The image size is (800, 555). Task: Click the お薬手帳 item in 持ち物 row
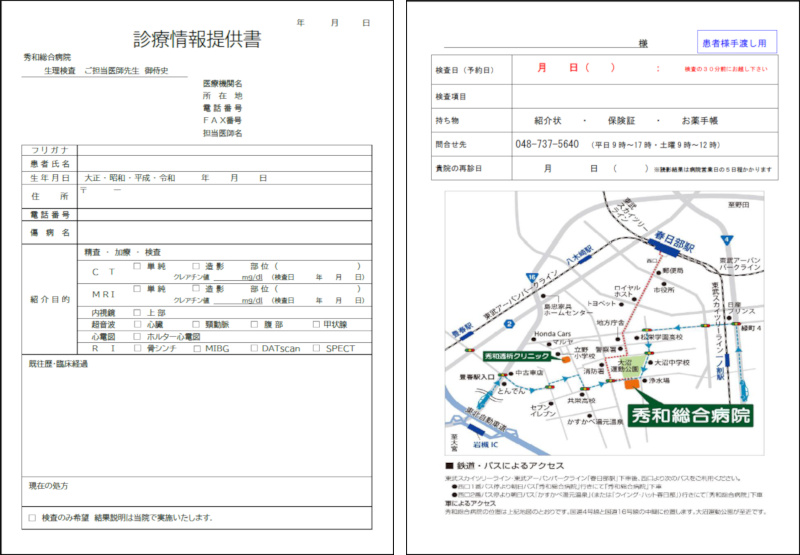[x=699, y=121]
